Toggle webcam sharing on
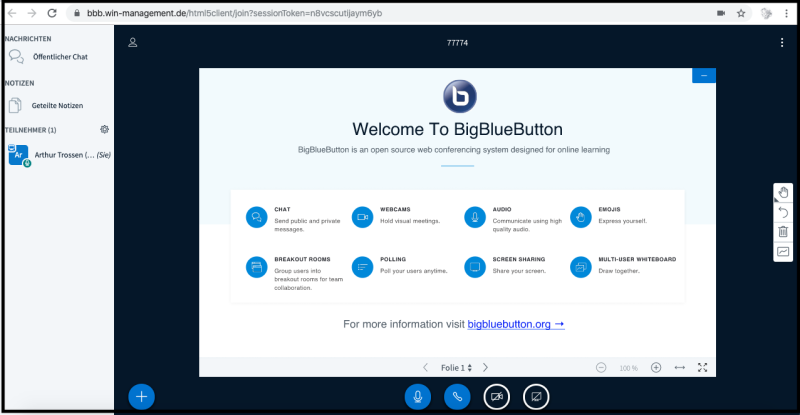This screenshot has width=800, height=415. tap(497, 396)
